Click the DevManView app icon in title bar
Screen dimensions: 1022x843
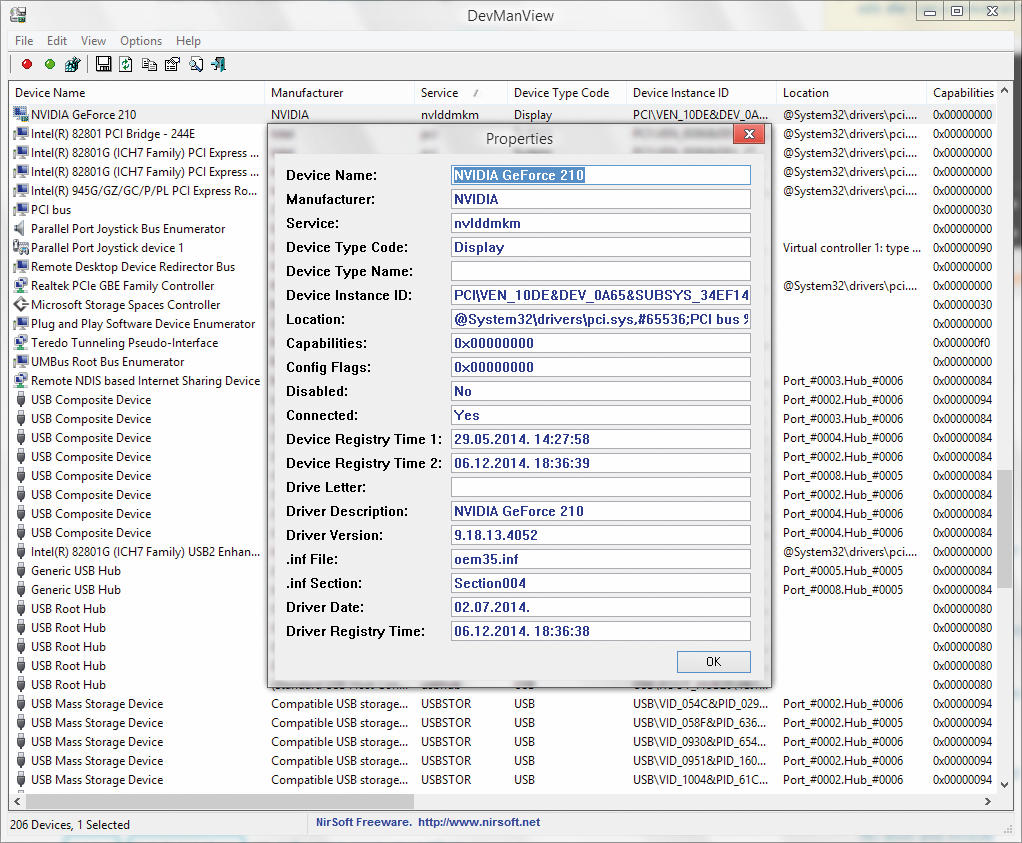click(x=18, y=14)
